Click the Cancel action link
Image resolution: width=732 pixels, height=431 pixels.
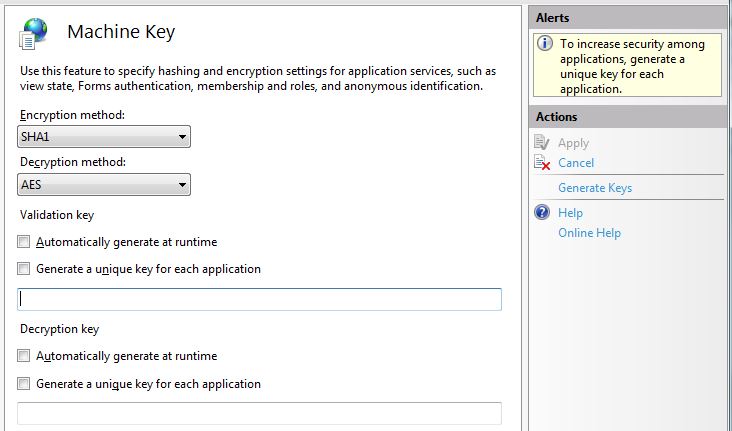[576, 163]
